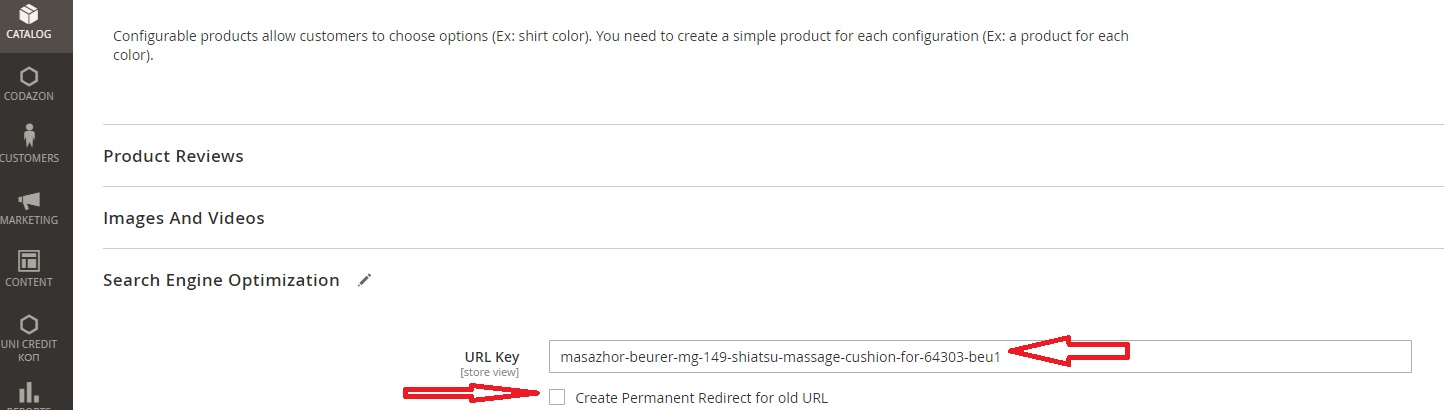Click into the URL Key text field
1444x410 pixels.
pyautogui.click(x=979, y=356)
